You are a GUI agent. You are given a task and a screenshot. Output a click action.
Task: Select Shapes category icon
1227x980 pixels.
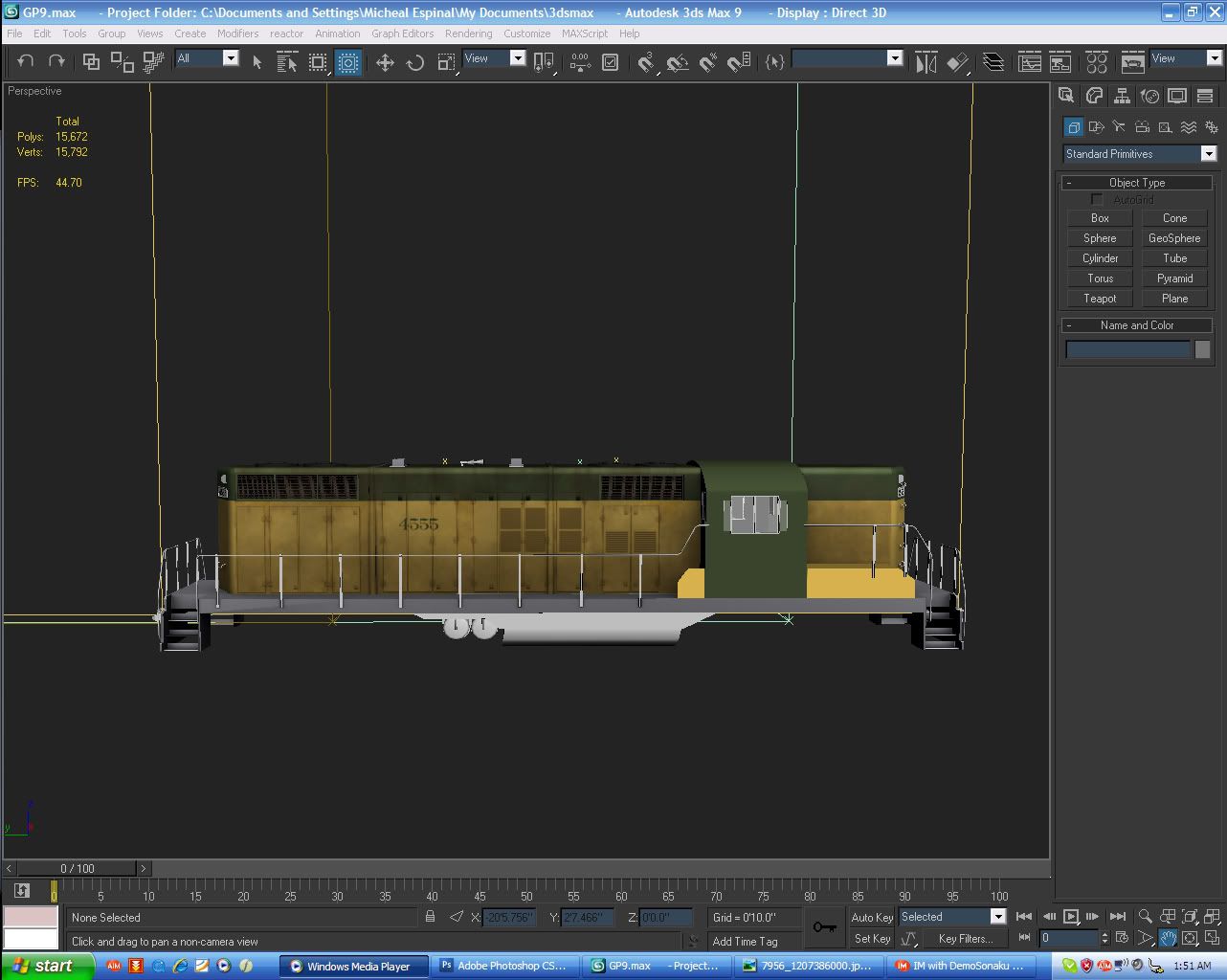point(1096,126)
